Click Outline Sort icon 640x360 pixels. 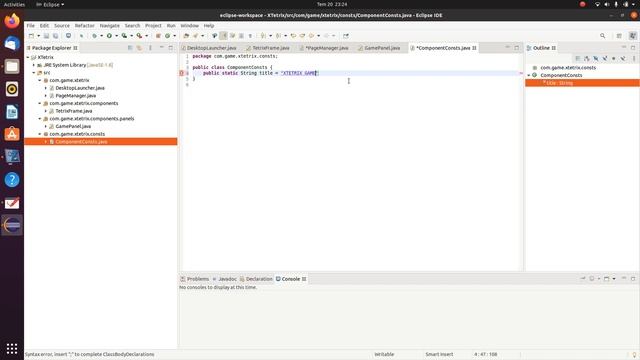[587, 58]
